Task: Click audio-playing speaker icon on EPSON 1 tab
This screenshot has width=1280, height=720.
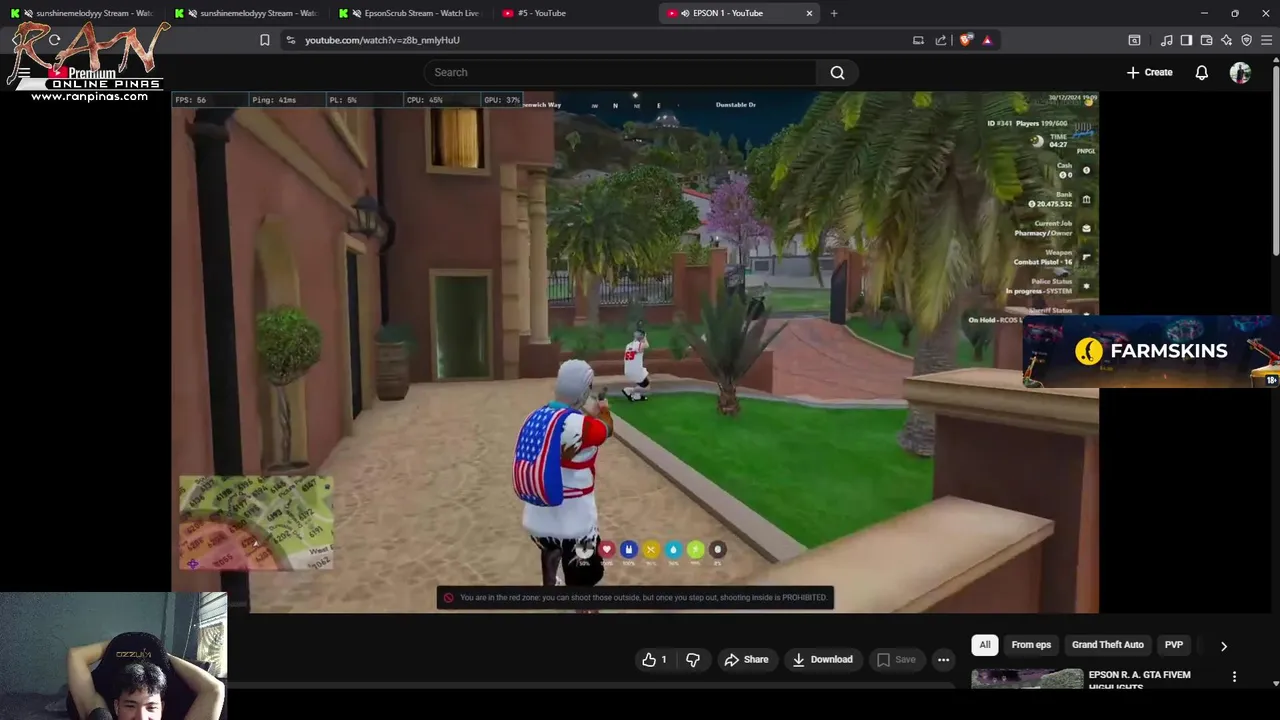Action: pos(685,13)
